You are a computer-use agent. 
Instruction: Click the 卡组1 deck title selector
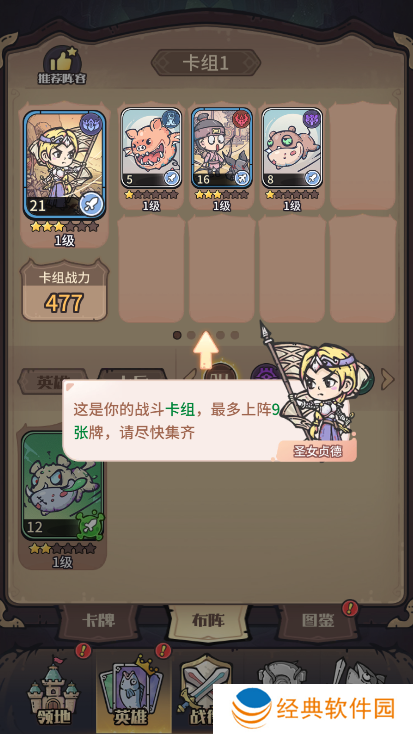point(206,63)
